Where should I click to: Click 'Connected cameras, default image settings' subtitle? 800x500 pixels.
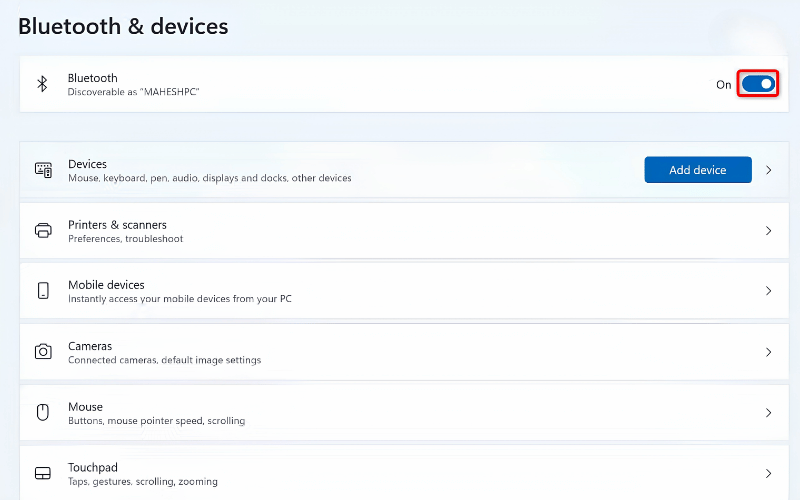[164, 360]
